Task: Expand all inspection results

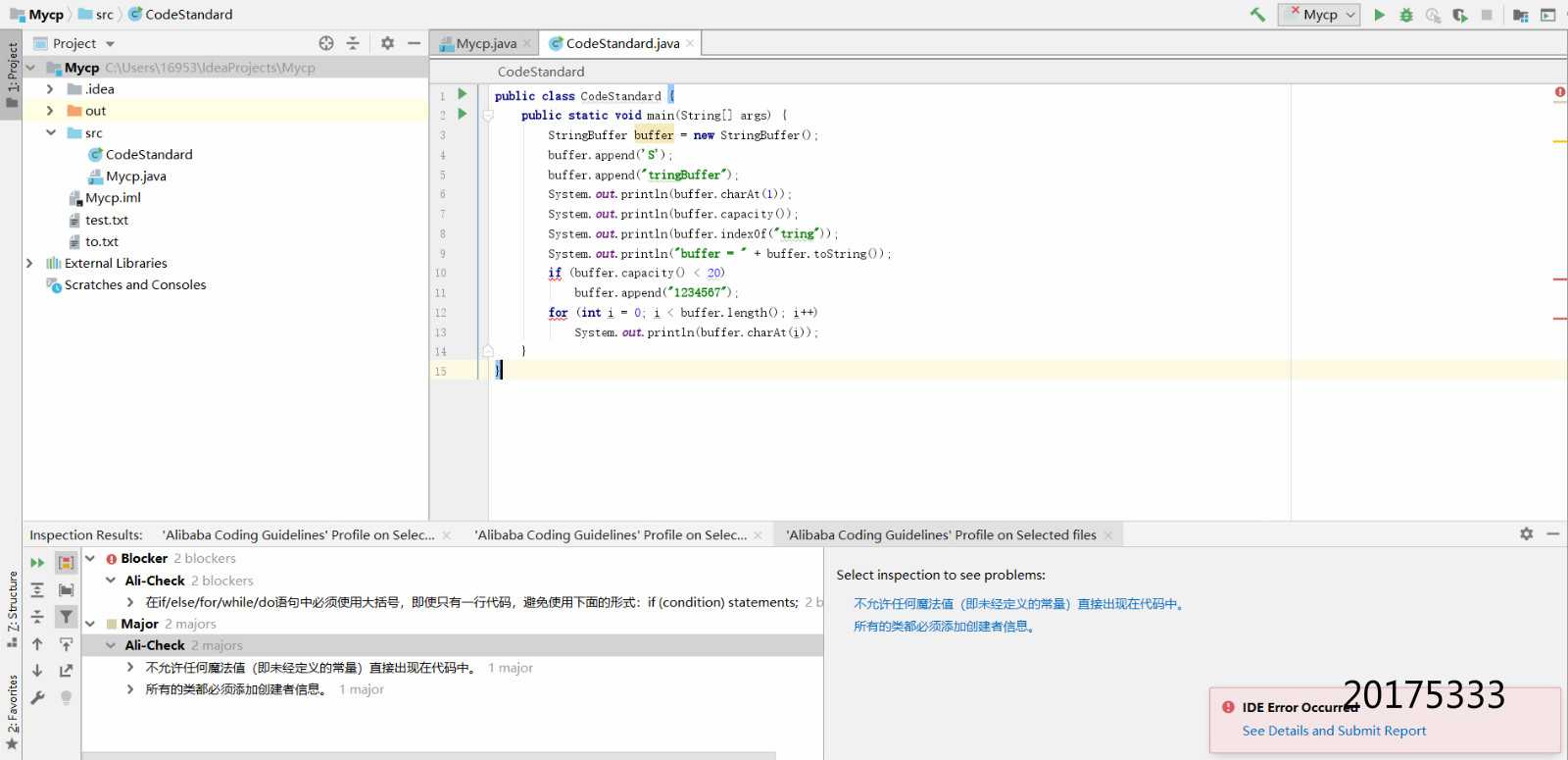Action: [37, 590]
